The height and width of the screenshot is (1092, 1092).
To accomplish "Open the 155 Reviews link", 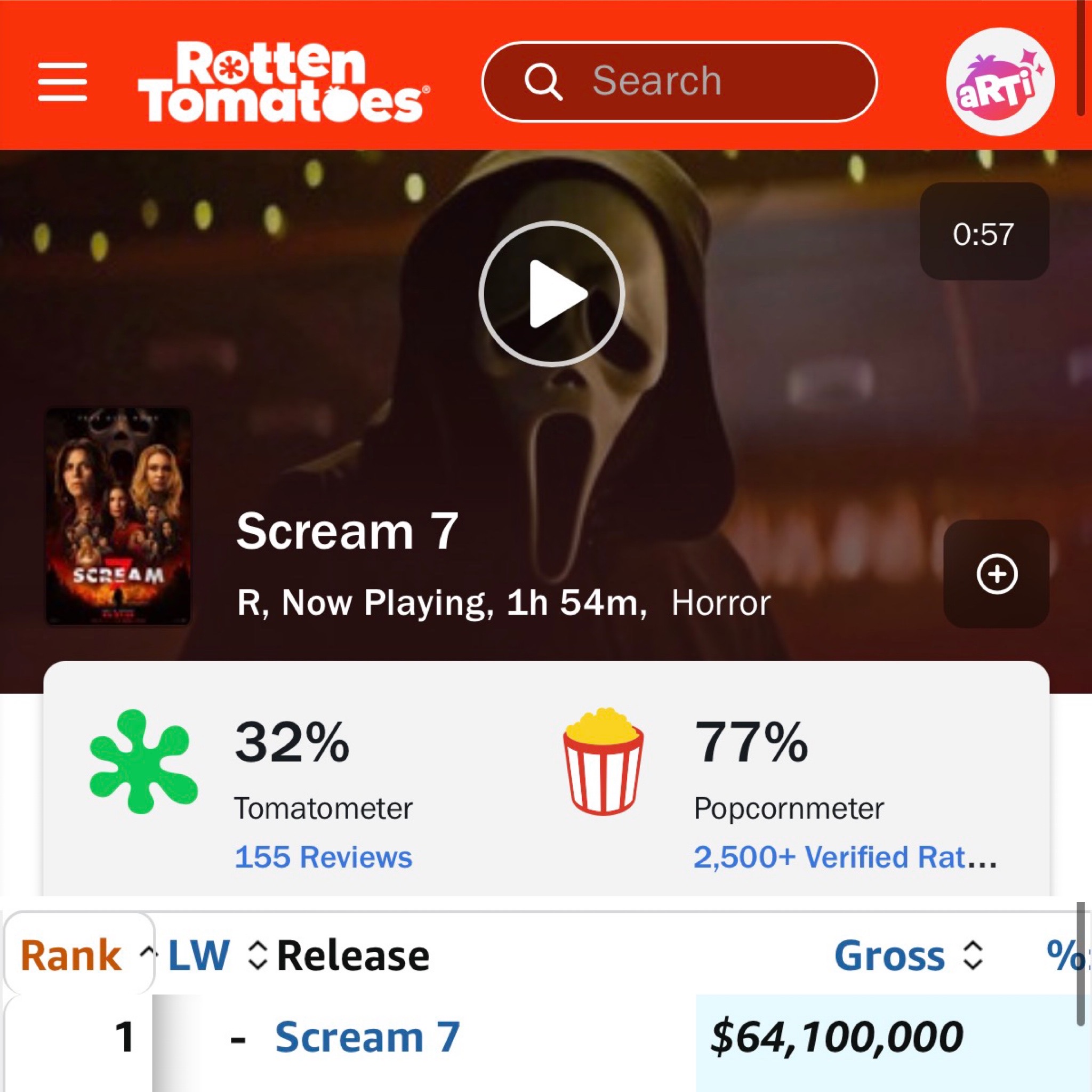I will point(323,856).
